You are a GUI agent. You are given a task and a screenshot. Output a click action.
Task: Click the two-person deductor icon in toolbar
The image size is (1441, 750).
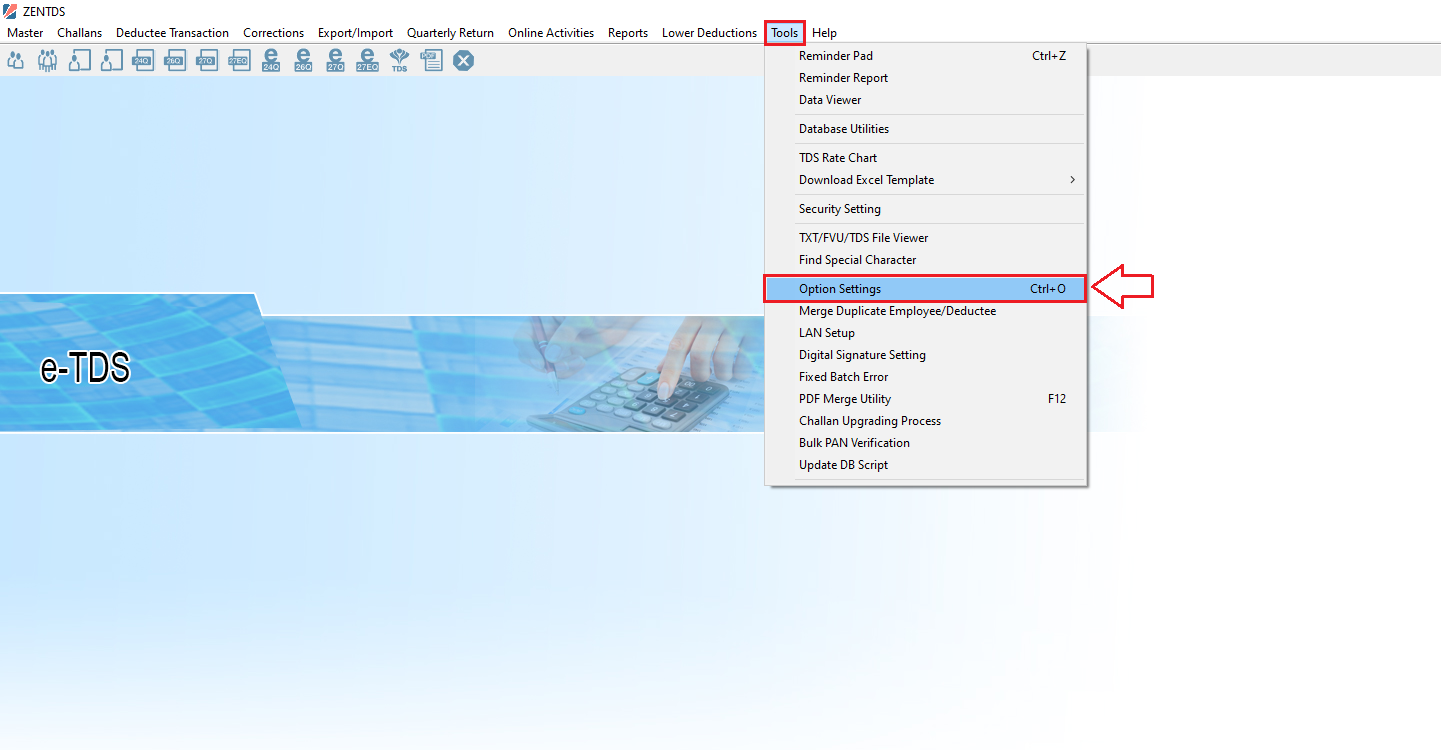pos(16,61)
